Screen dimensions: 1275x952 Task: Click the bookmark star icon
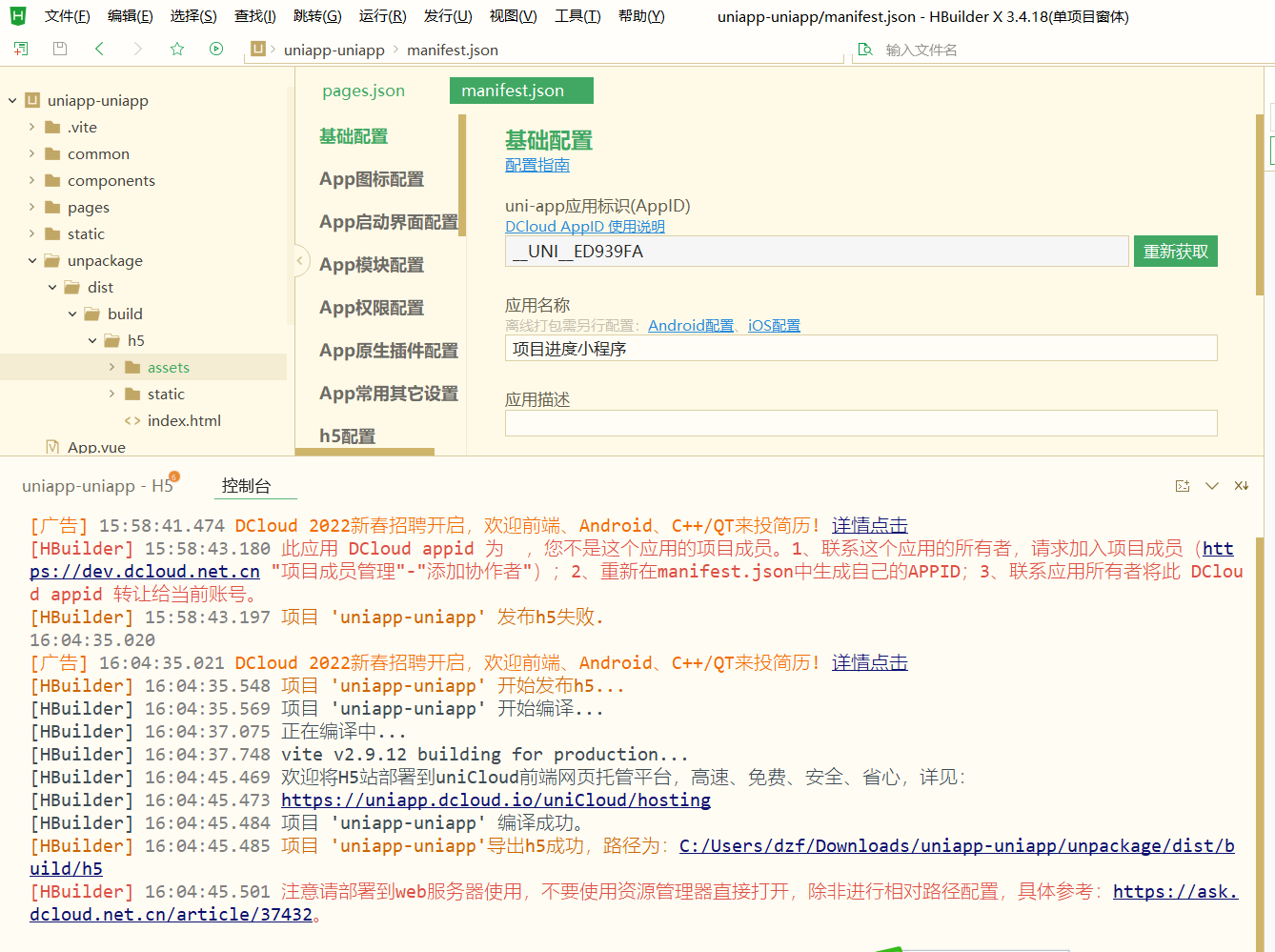[x=177, y=49]
